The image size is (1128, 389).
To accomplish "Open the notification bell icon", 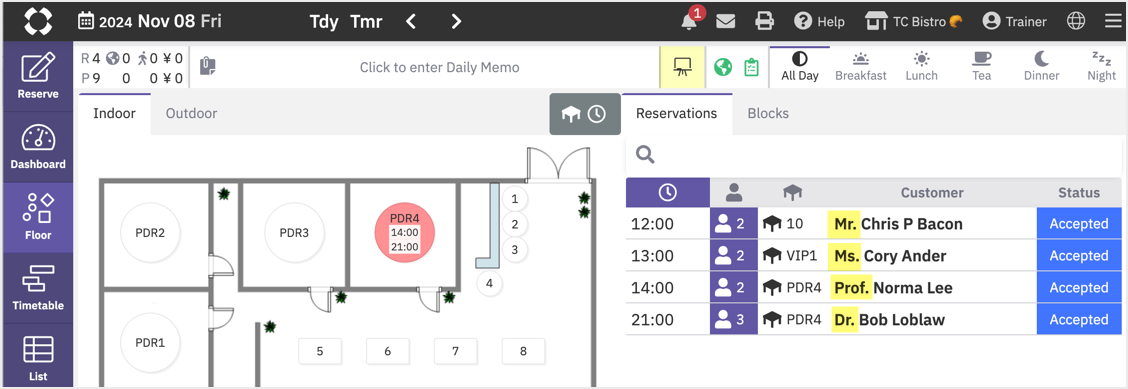I will click(689, 22).
